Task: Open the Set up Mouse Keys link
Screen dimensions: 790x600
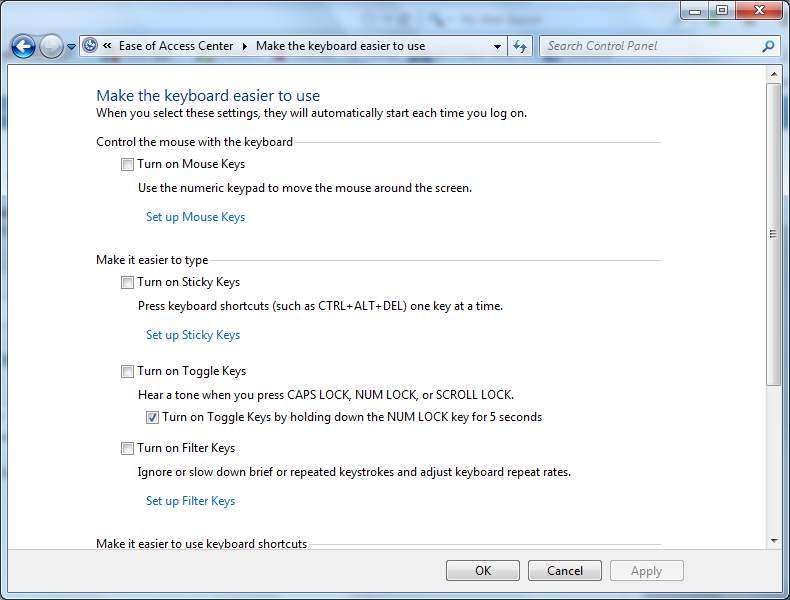Action: click(195, 217)
